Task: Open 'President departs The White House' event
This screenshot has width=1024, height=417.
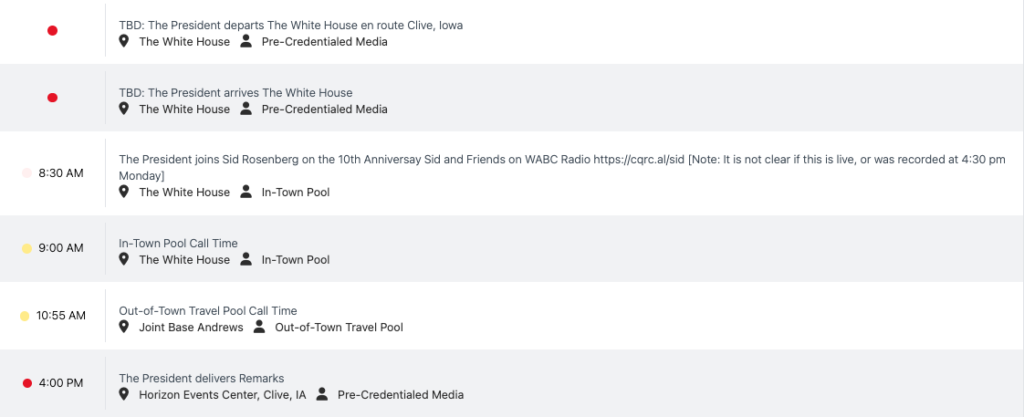Action: (x=291, y=25)
